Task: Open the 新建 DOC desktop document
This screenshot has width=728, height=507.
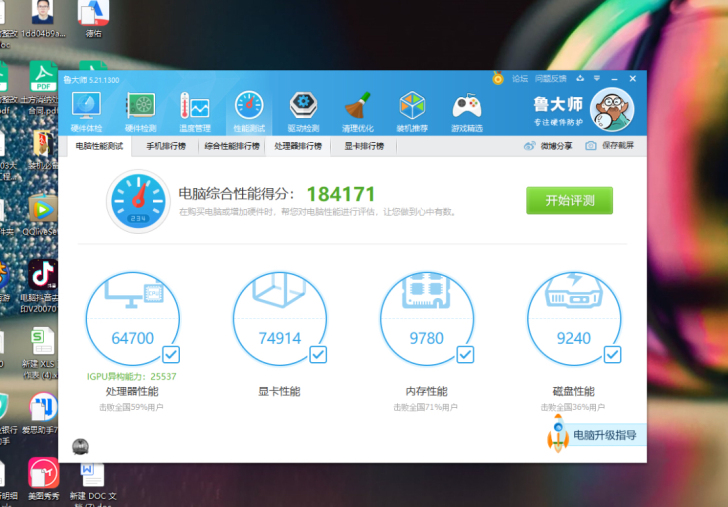Action: [x=93, y=484]
